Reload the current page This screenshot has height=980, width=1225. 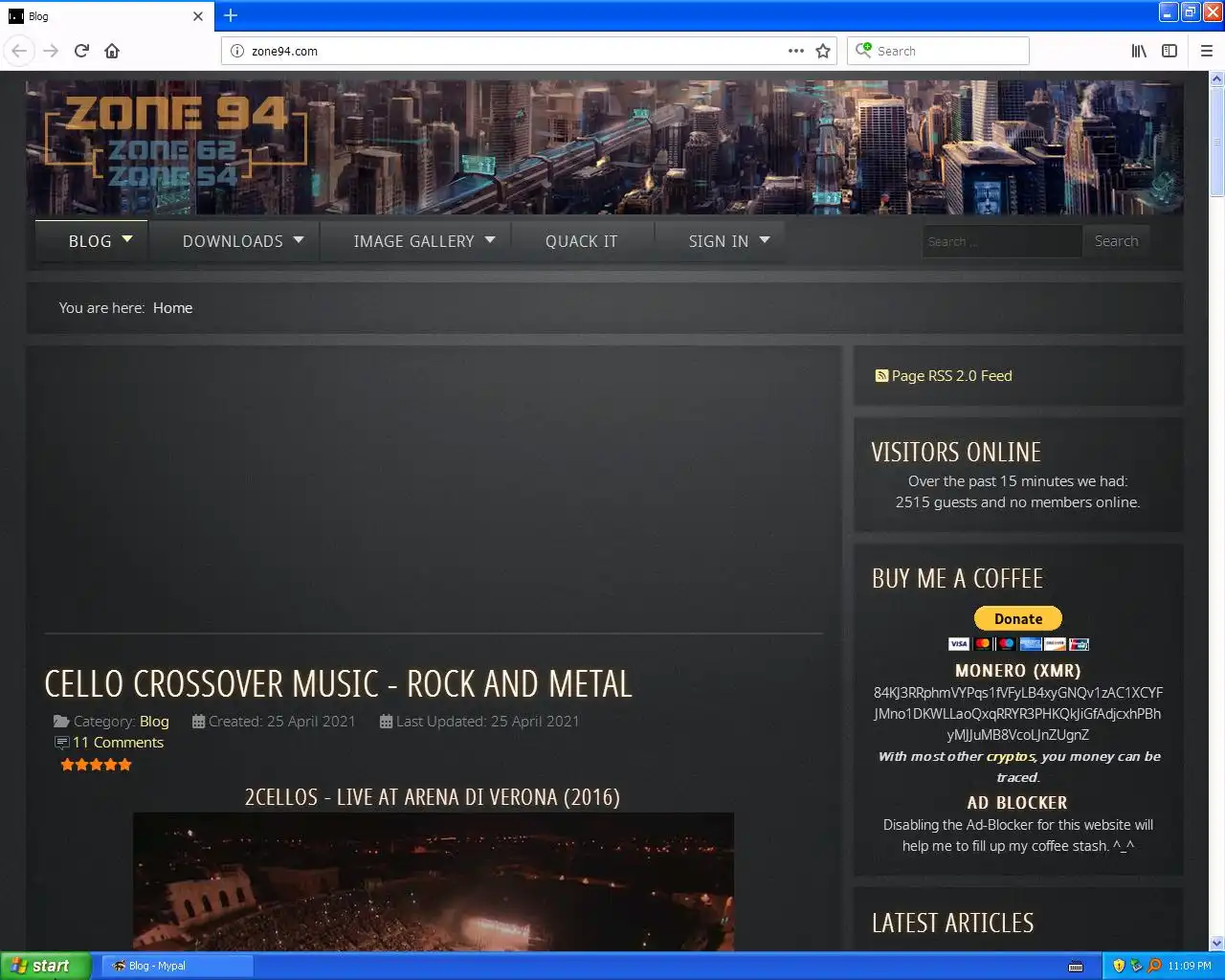pos(81,51)
